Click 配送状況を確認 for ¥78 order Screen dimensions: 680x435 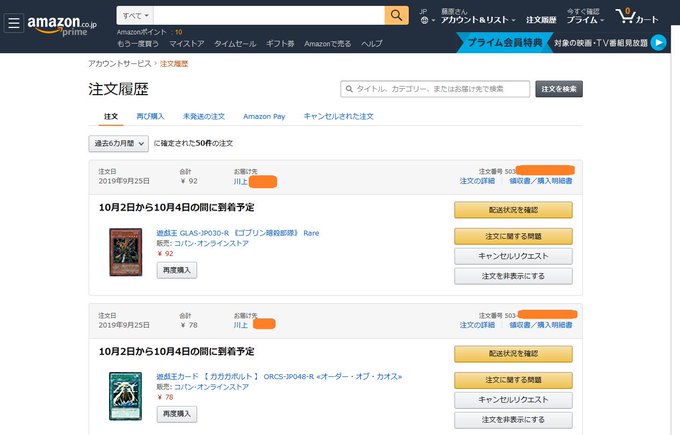click(513, 354)
